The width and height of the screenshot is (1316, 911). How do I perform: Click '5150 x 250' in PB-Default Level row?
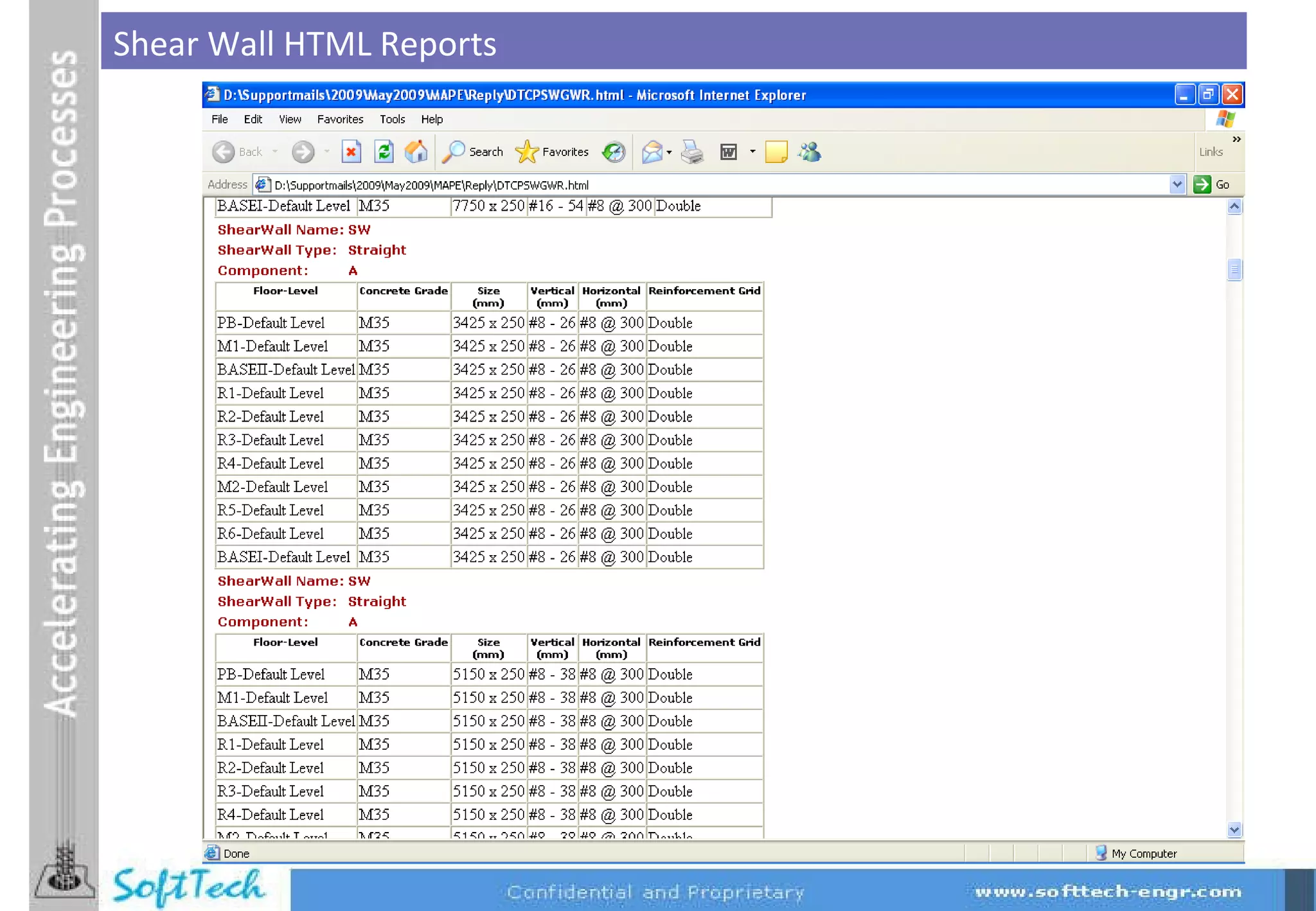[488, 675]
